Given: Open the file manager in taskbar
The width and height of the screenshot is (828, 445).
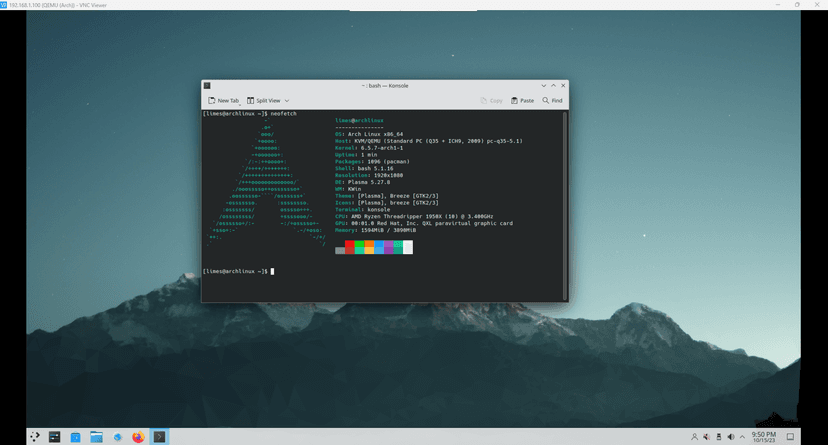Looking at the screenshot, I should (x=97, y=437).
